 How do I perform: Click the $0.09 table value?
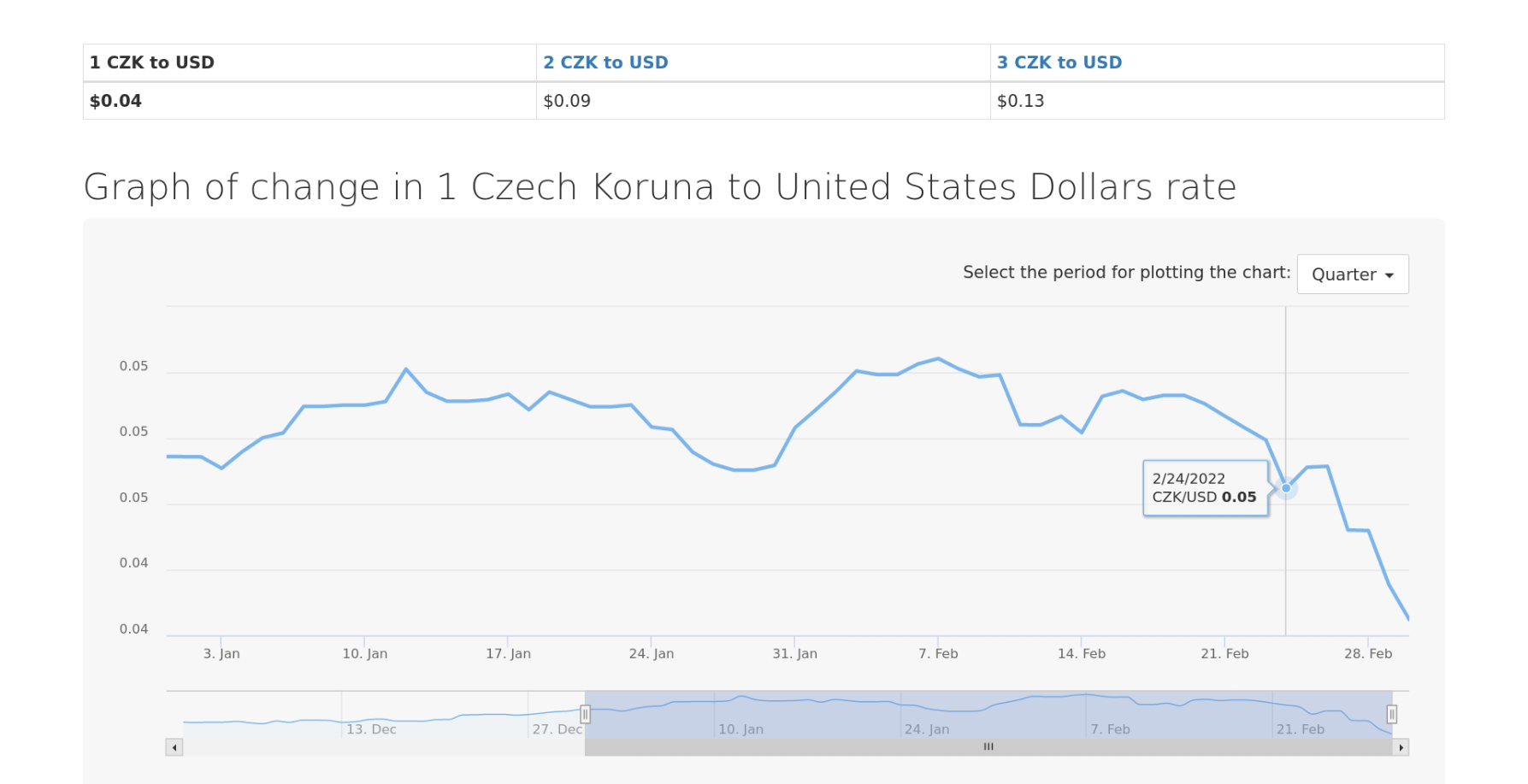(x=567, y=101)
